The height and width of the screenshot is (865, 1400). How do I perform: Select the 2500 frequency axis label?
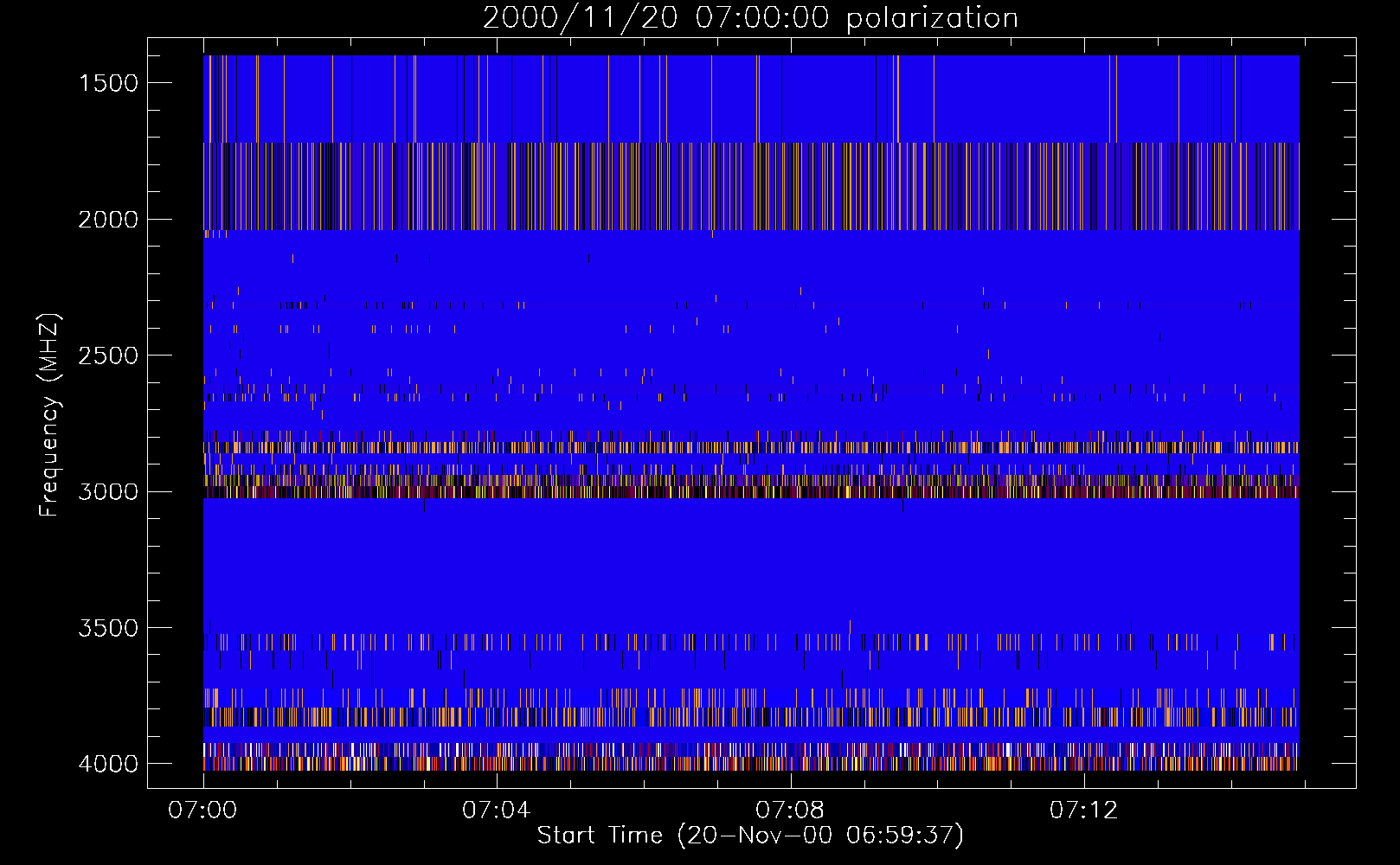[108, 356]
